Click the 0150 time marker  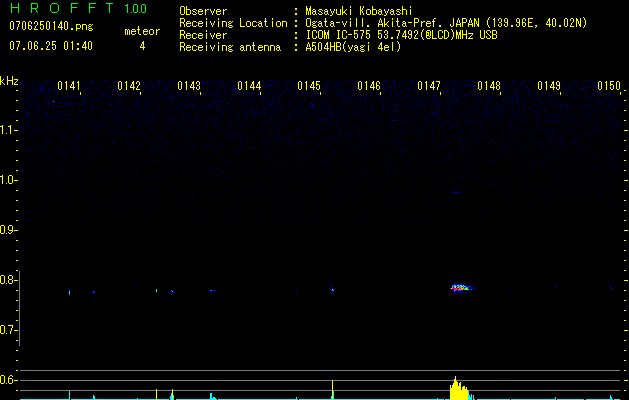click(609, 86)
